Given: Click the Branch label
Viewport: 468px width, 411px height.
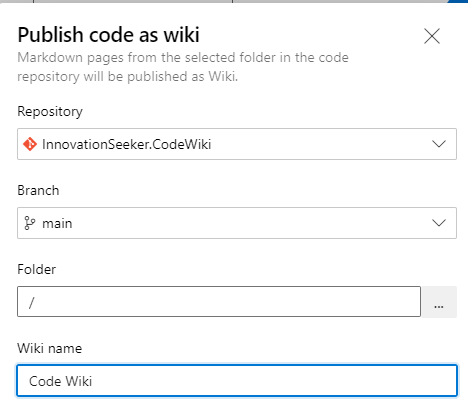Looking at the screenshot, I should pos(38,190).
